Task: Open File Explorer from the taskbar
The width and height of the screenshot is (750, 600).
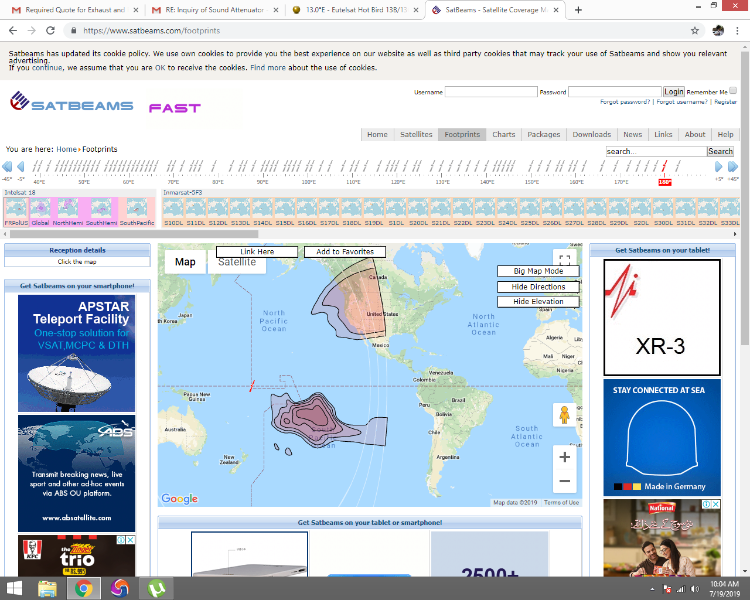Action: tap(47, 589)
